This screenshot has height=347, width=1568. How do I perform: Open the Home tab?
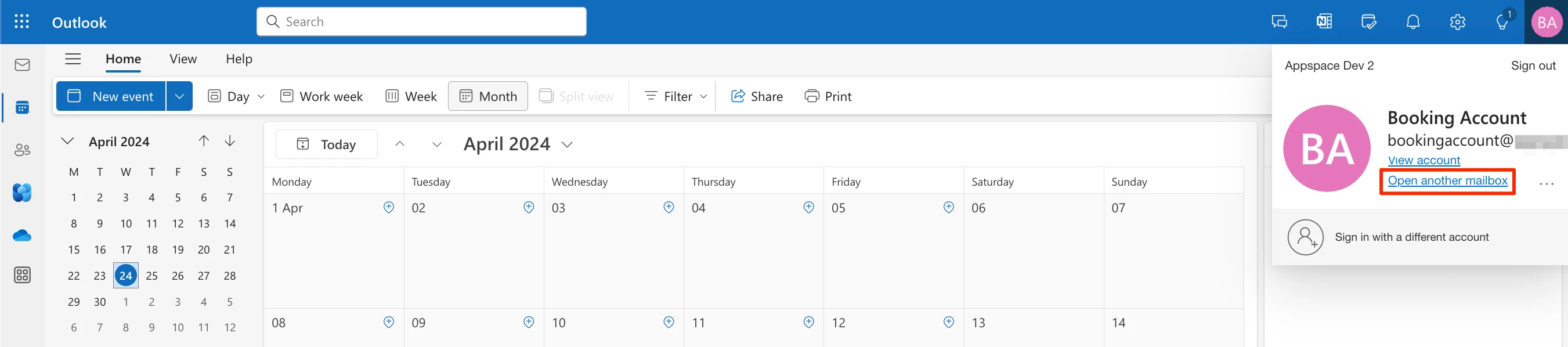123,59
